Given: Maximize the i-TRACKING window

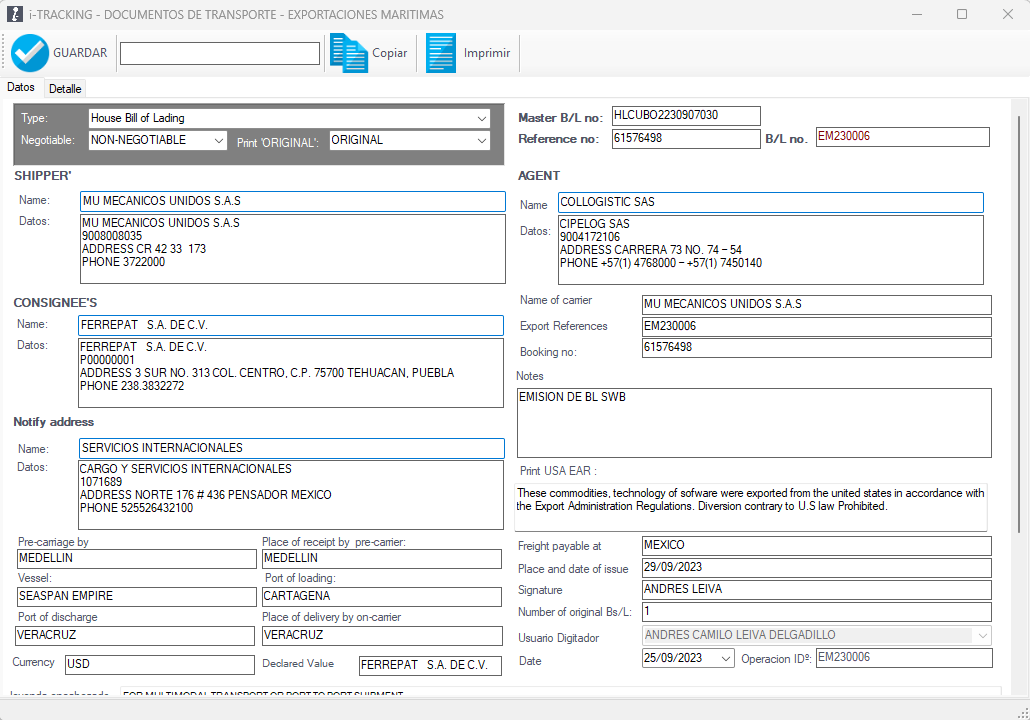Looking at the screenshot, I should click(962, 14).
